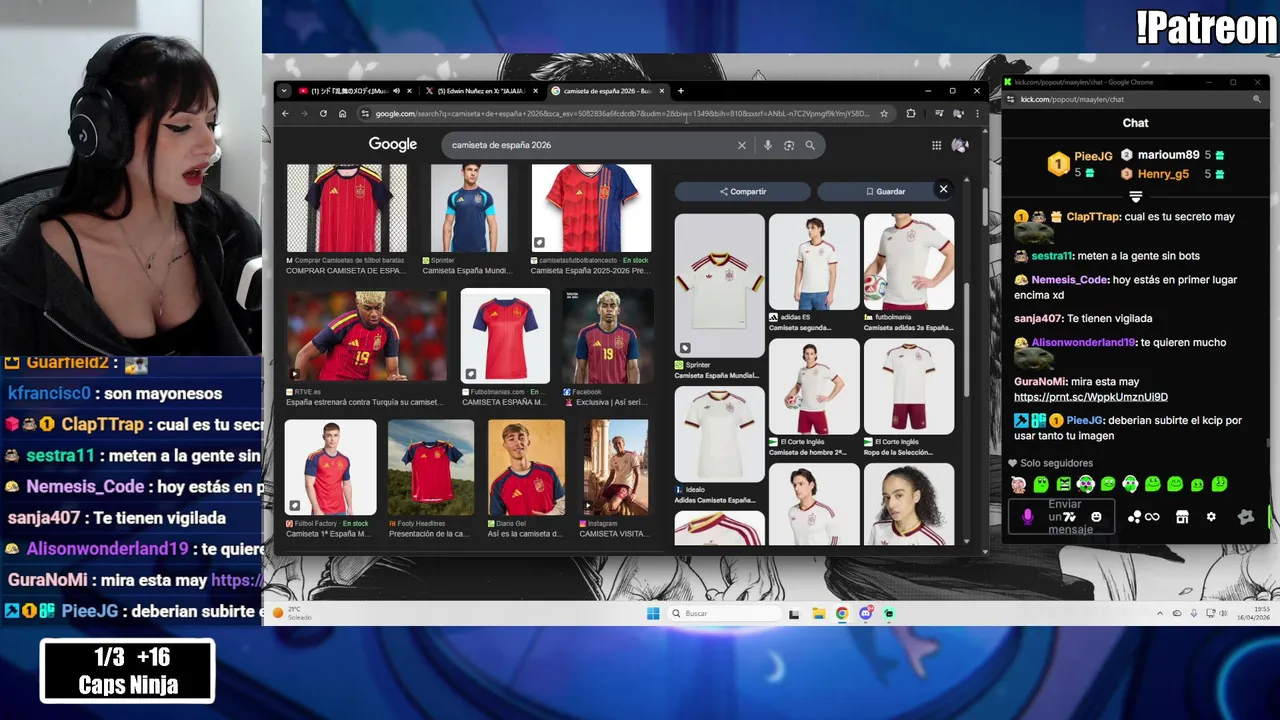Click the star badge icon in chat

click(1245, 517)
